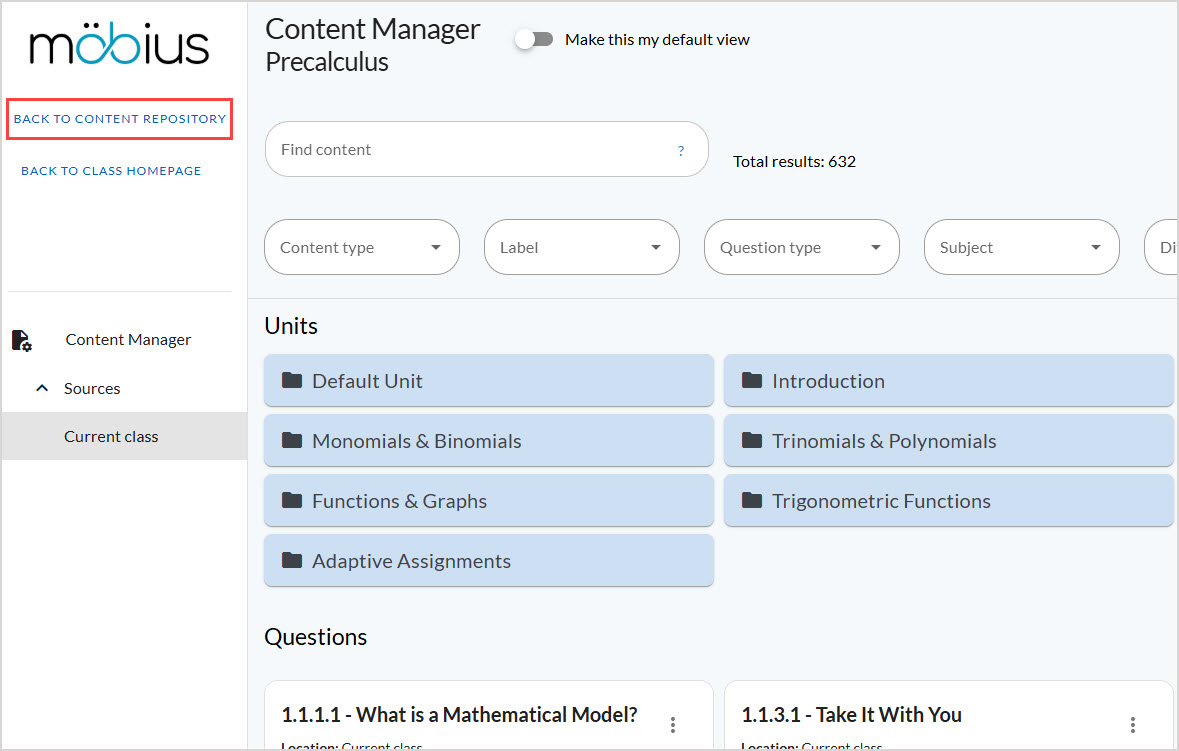Image resolution: width=1179 pixels, height=751 pixels.
Task: Click the search help question mark icon
Action: pos(681,151)
